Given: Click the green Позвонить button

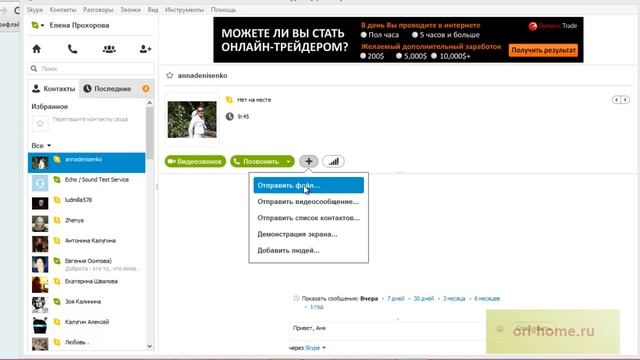Looking at the screenshot, I should click(x=257, y=162).
